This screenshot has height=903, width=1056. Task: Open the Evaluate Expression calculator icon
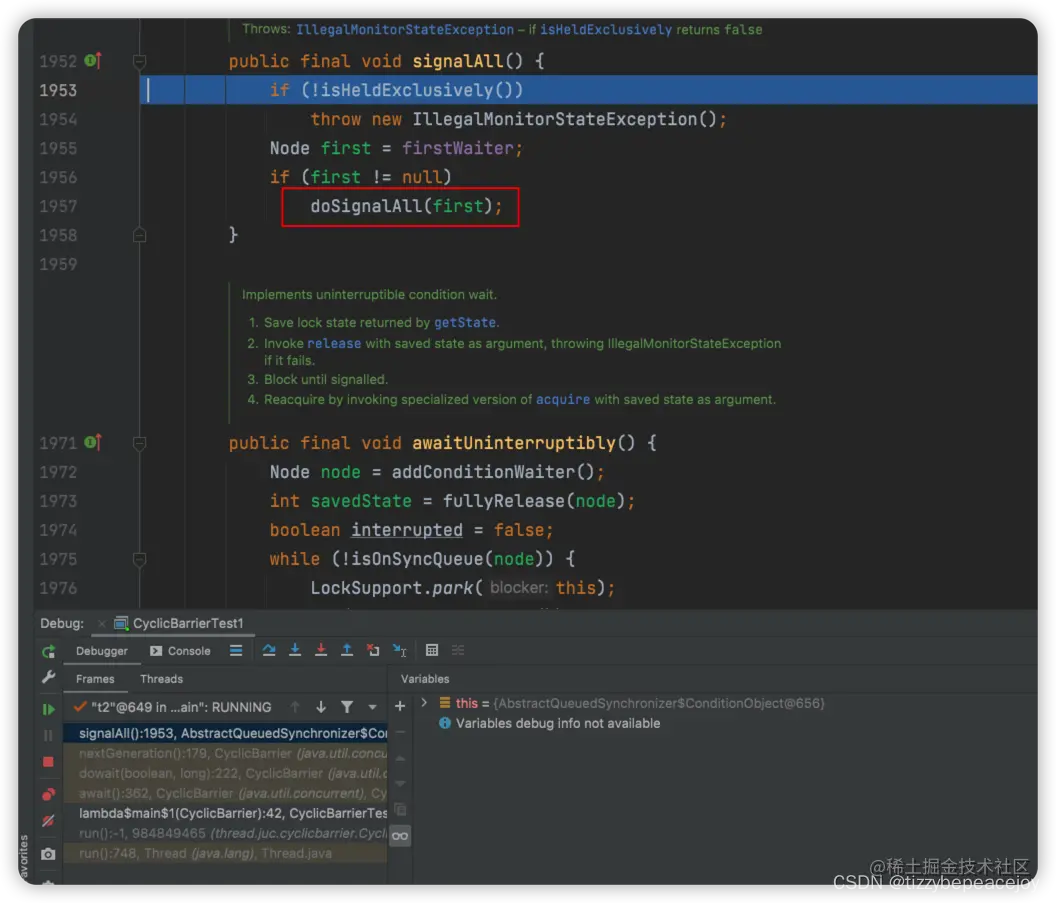pos(432,650)
